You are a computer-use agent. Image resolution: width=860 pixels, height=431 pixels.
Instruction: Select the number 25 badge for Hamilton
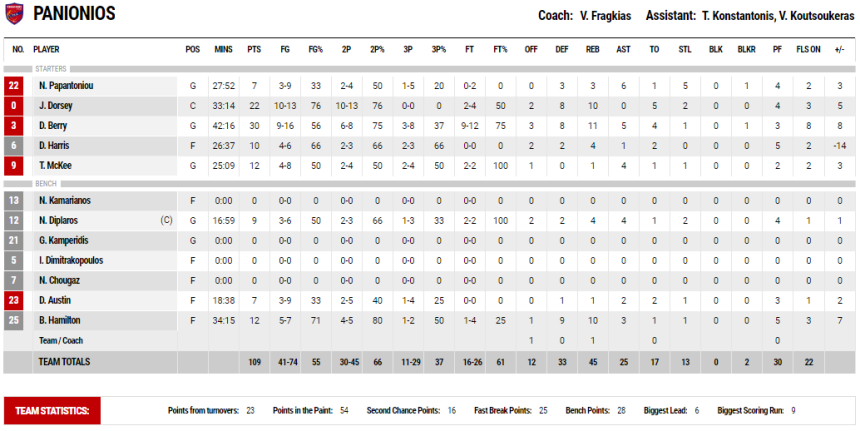pyautogui.click(x=14, y=320)
